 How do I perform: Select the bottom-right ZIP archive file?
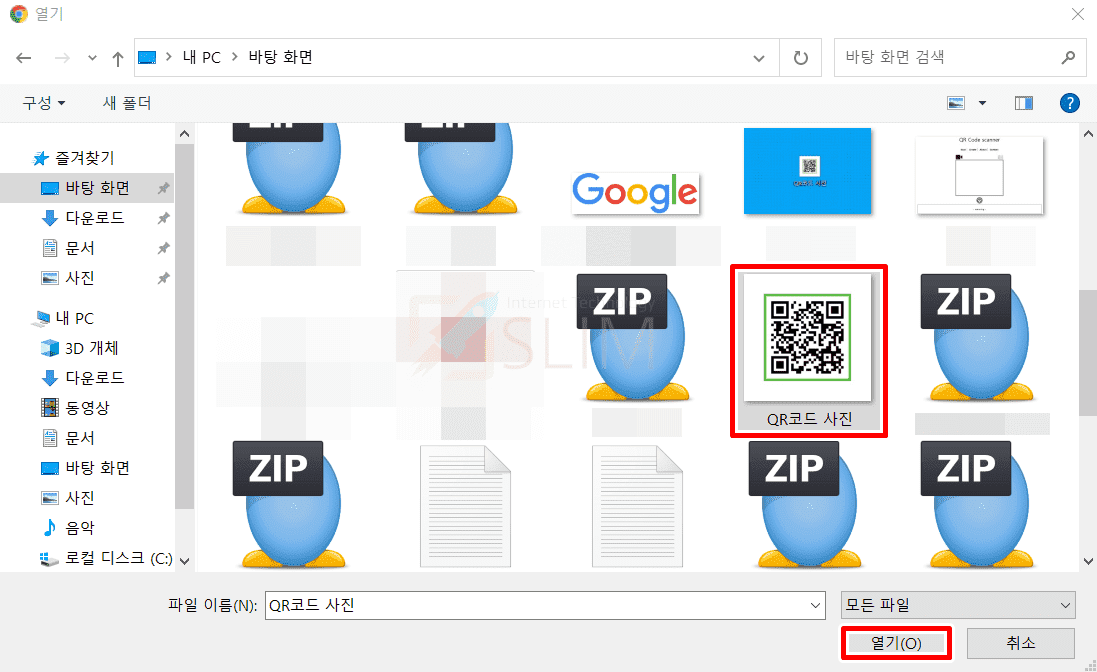coord(979,505)
